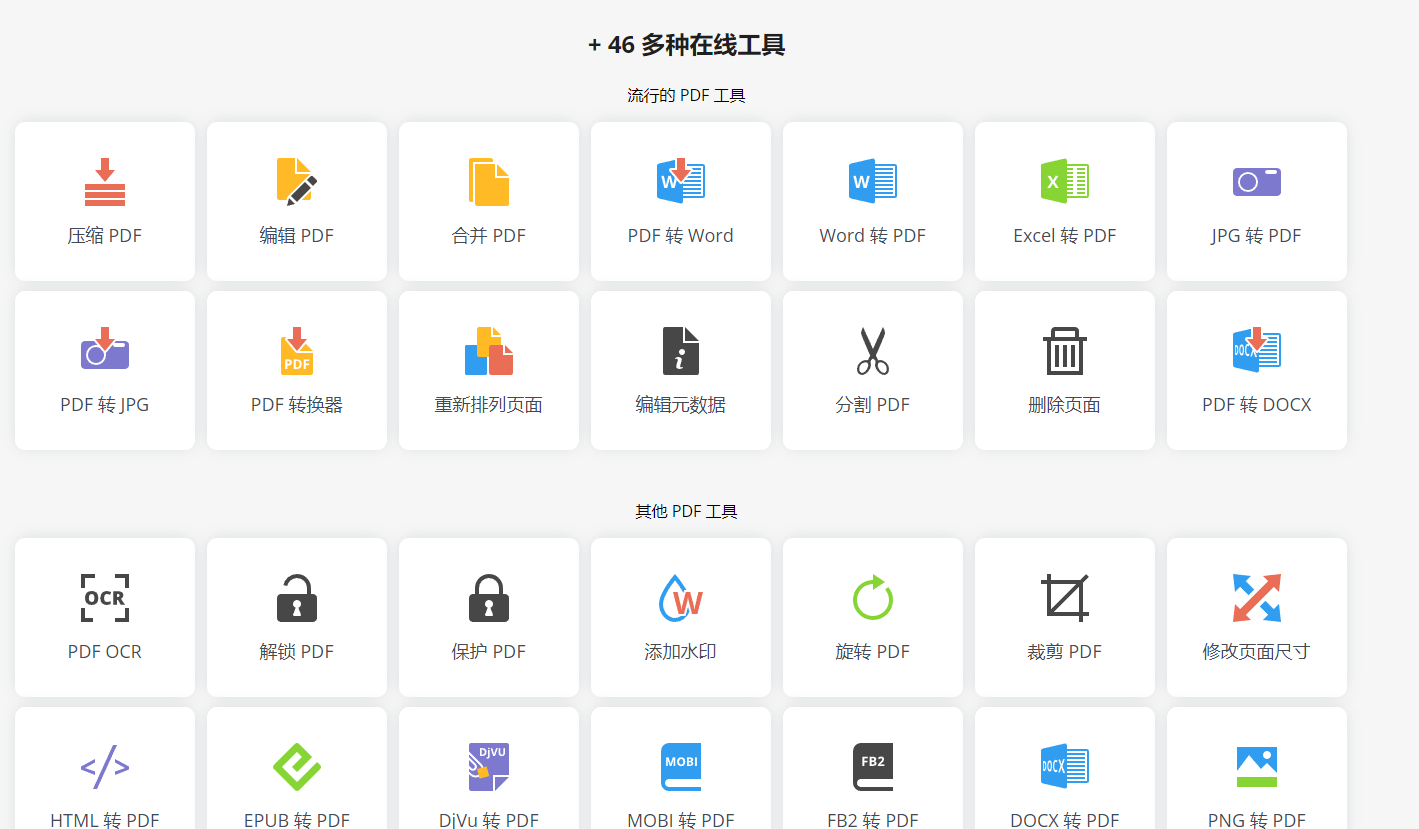Select the 合并 PDF merge icon
Viewport: 1419px width, 829px height.
pos(488,182)
